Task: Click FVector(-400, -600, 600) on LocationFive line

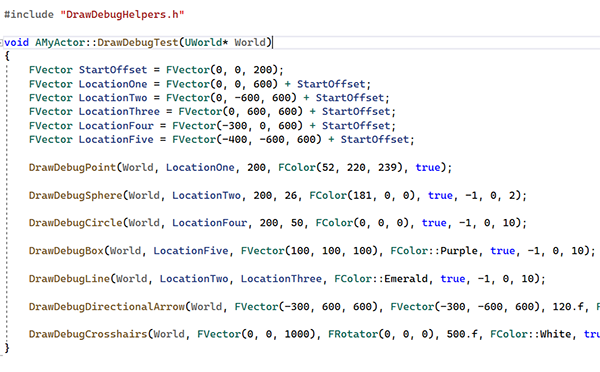Action: click(247, 139)
